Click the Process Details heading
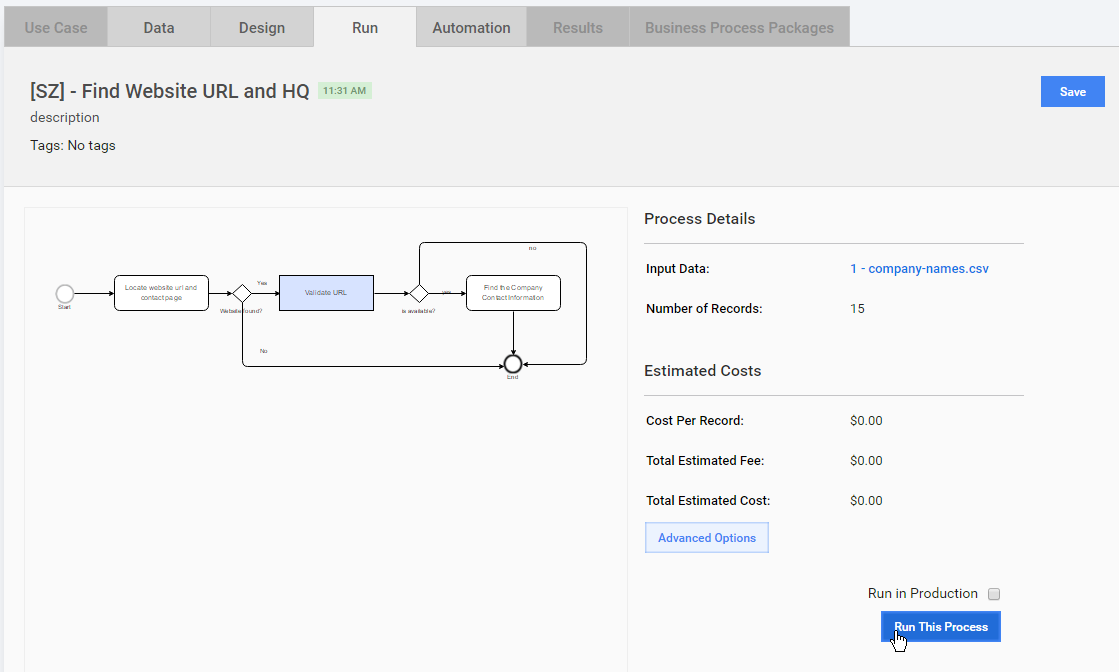The width and height of the screenshot is (1119, 672). point(699,219)
